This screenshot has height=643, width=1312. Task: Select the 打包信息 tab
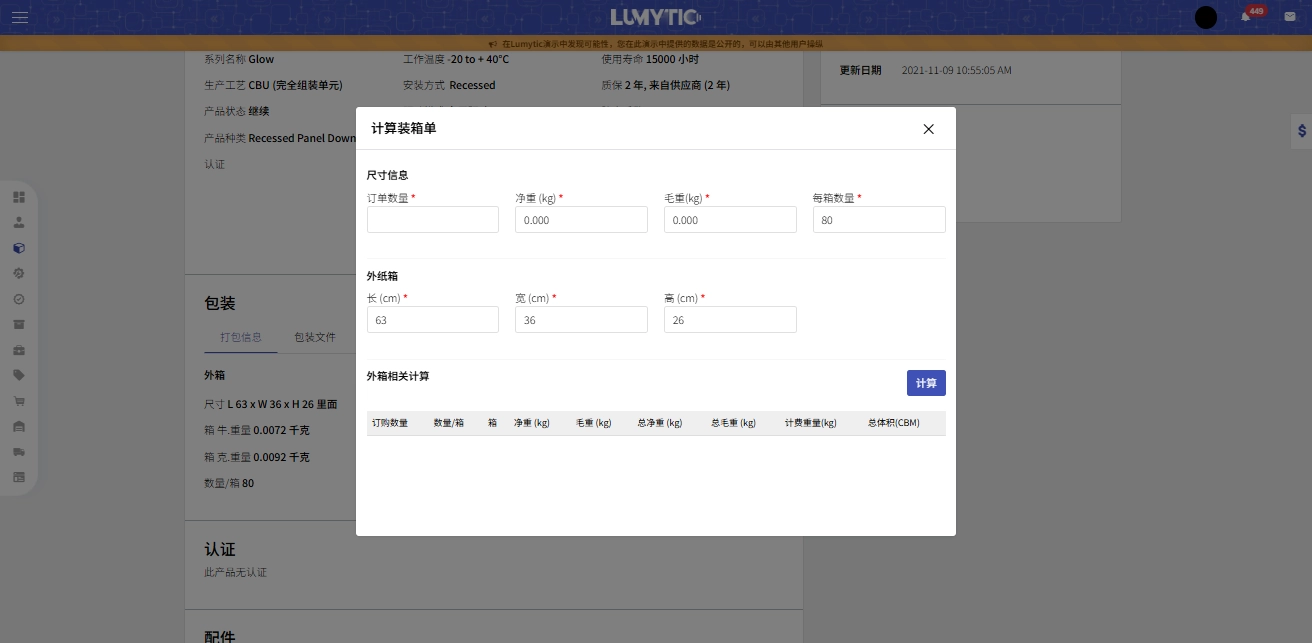point(240,338)
